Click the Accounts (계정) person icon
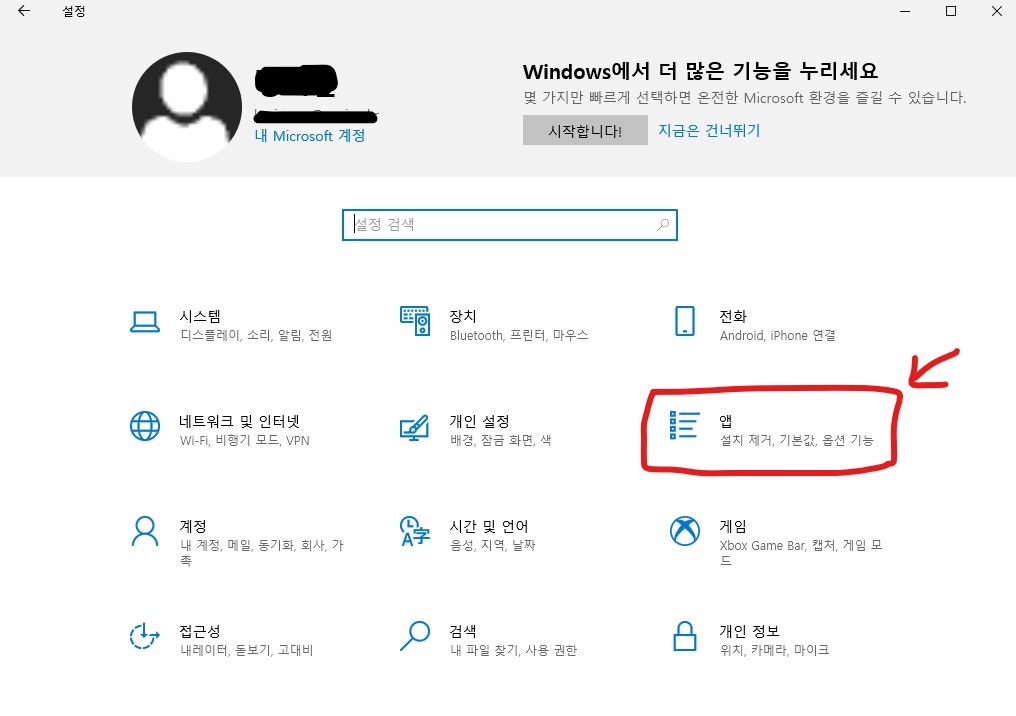The image size is (1016, 716). pos(144,531)
